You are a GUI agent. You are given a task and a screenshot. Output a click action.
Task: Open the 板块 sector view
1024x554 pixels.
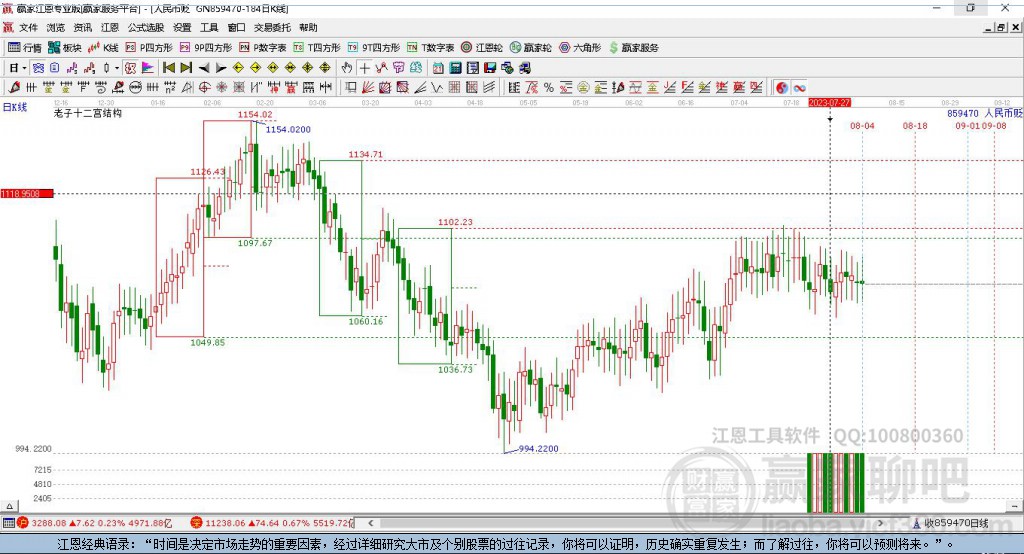tap(65, 48)
